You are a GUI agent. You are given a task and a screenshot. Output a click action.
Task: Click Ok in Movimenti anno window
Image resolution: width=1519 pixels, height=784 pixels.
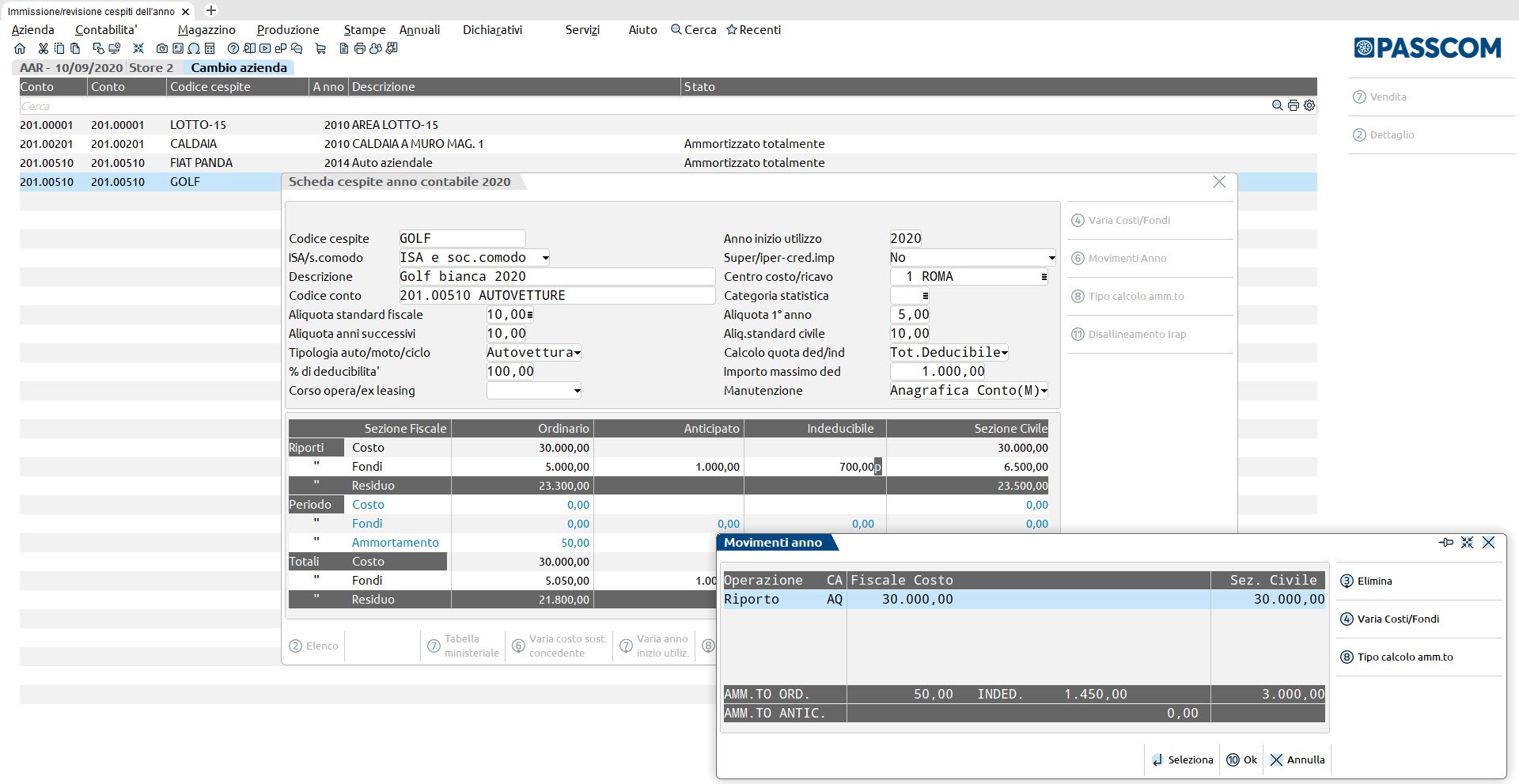1242,759
